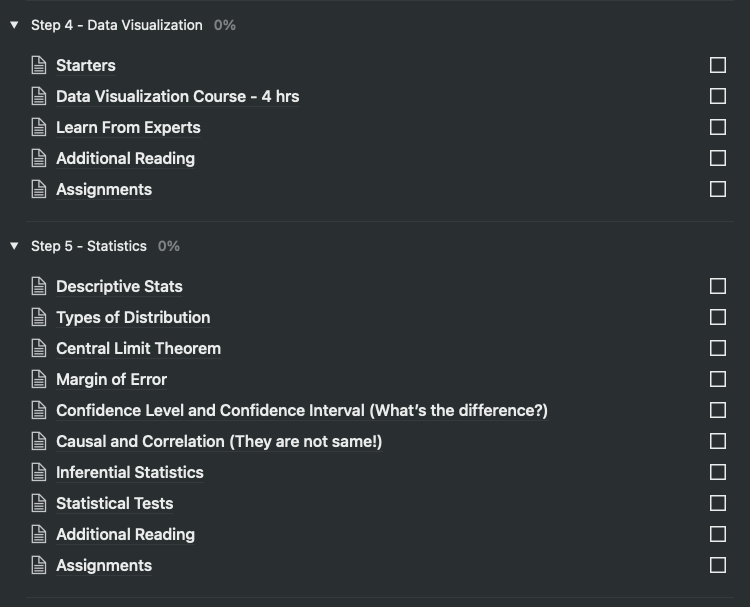The image size is (750, 607).
Task: Click the Step 5 - Statistics heading
Action: (88, 246)
